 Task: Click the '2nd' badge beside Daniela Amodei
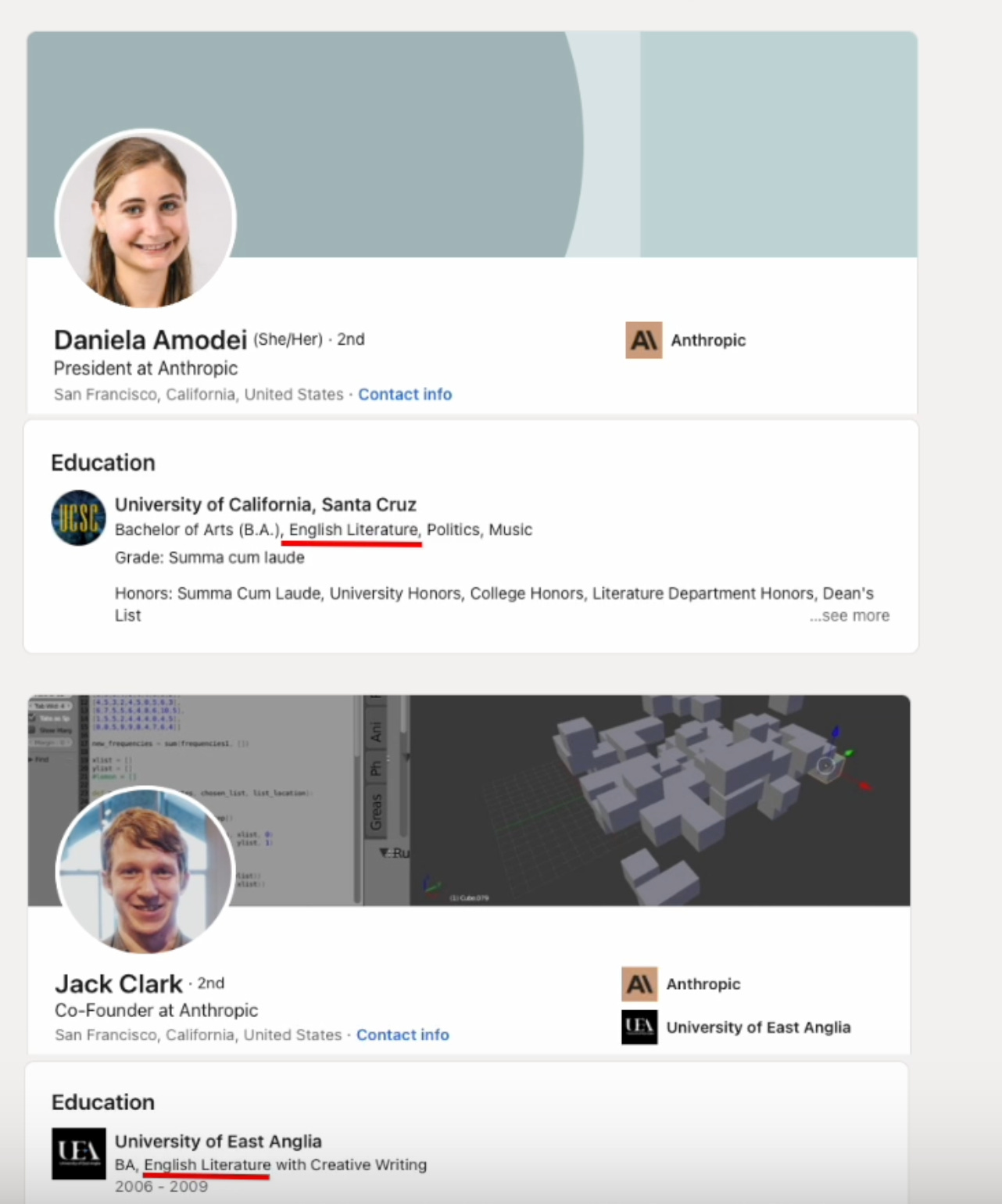[x=351, y=339]
